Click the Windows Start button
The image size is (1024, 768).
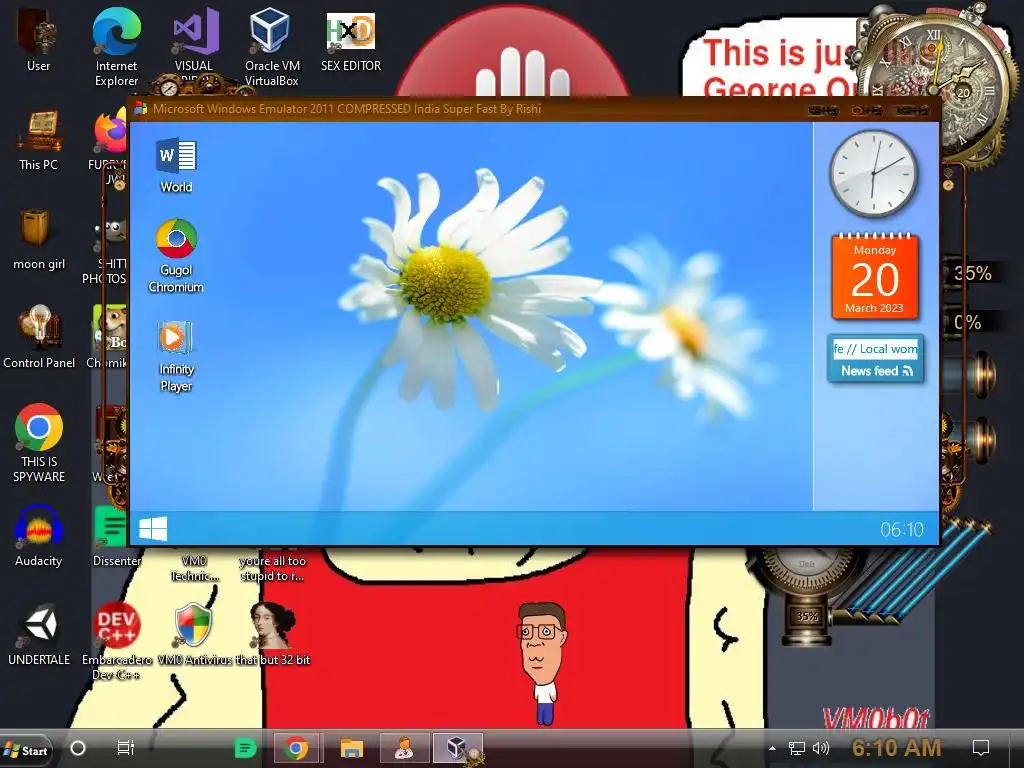pos(26,750)
